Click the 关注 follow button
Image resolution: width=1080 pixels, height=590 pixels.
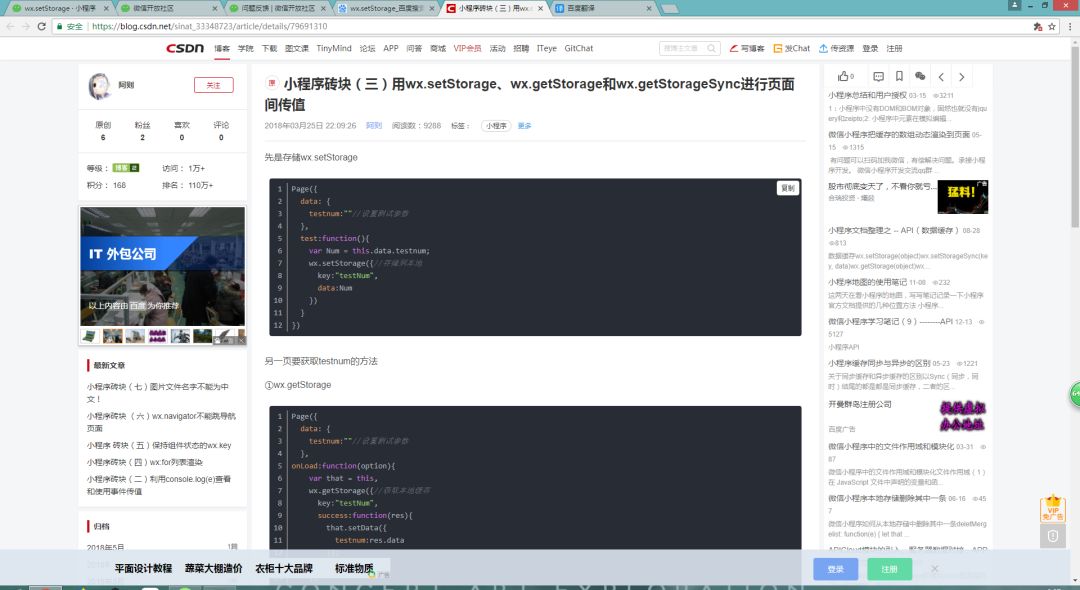[x=214, y=85]
